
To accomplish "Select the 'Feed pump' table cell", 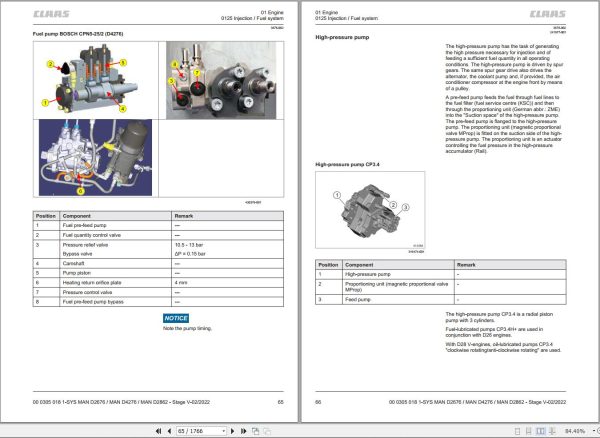I will (398, 300).
